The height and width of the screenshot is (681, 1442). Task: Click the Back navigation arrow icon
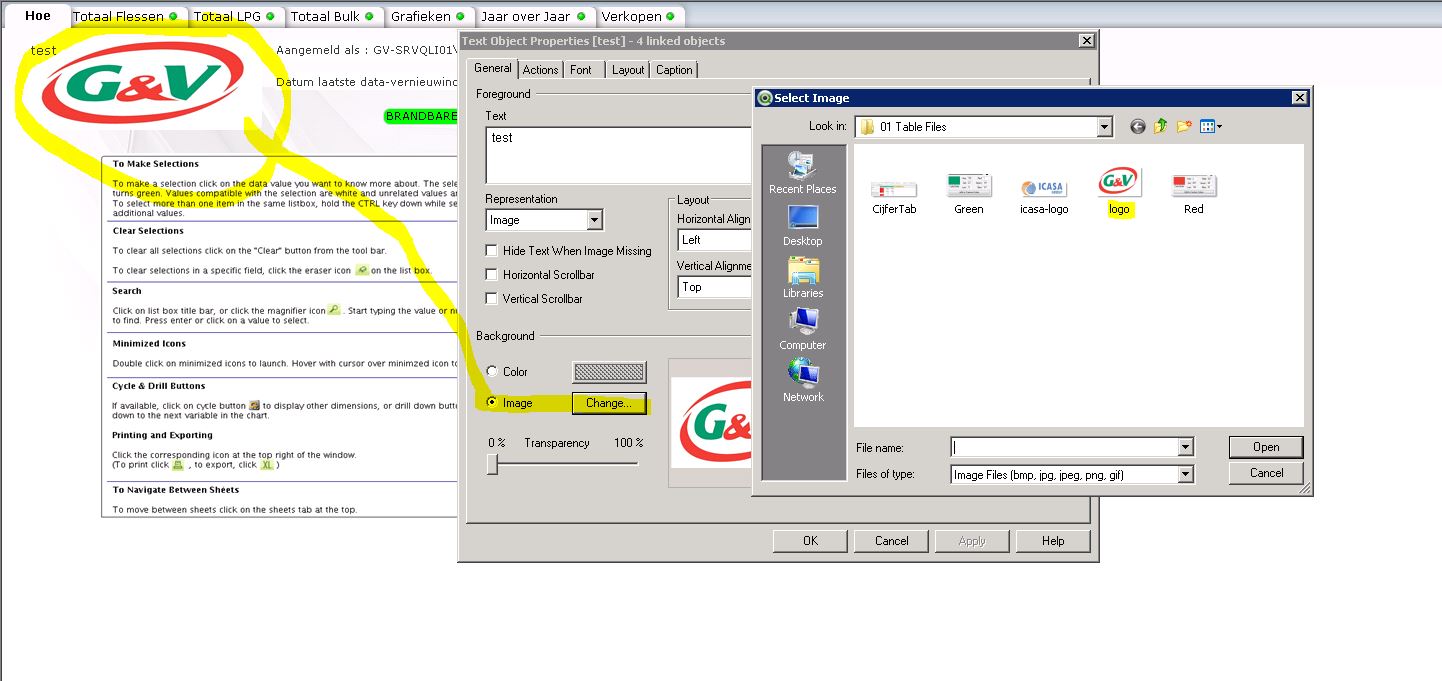(x=1137, y=127)
